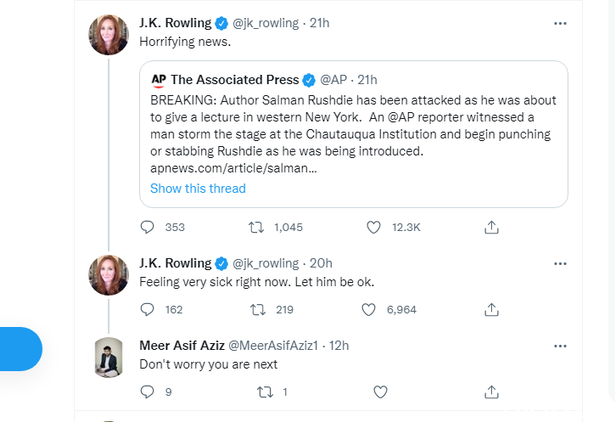Open Meer Asif Aziz's profile picture
The height and width of the screenshot is (422, 615).
[x=107, y=358]
